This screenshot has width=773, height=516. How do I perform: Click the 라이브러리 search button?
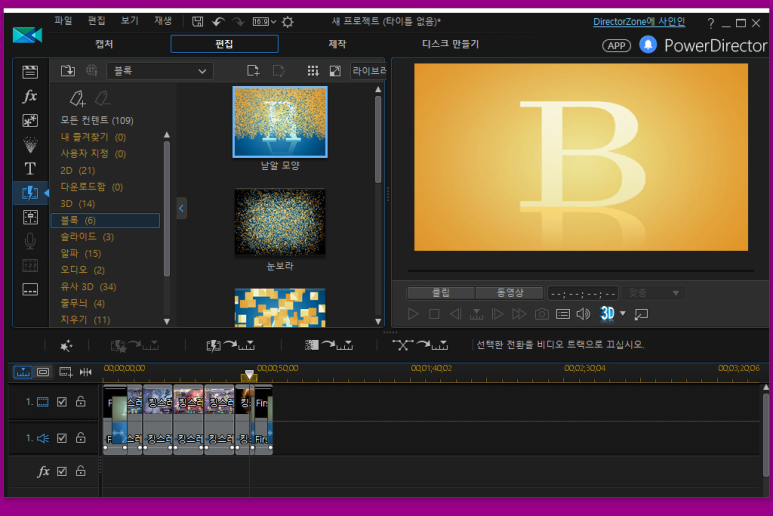(368, 71)
